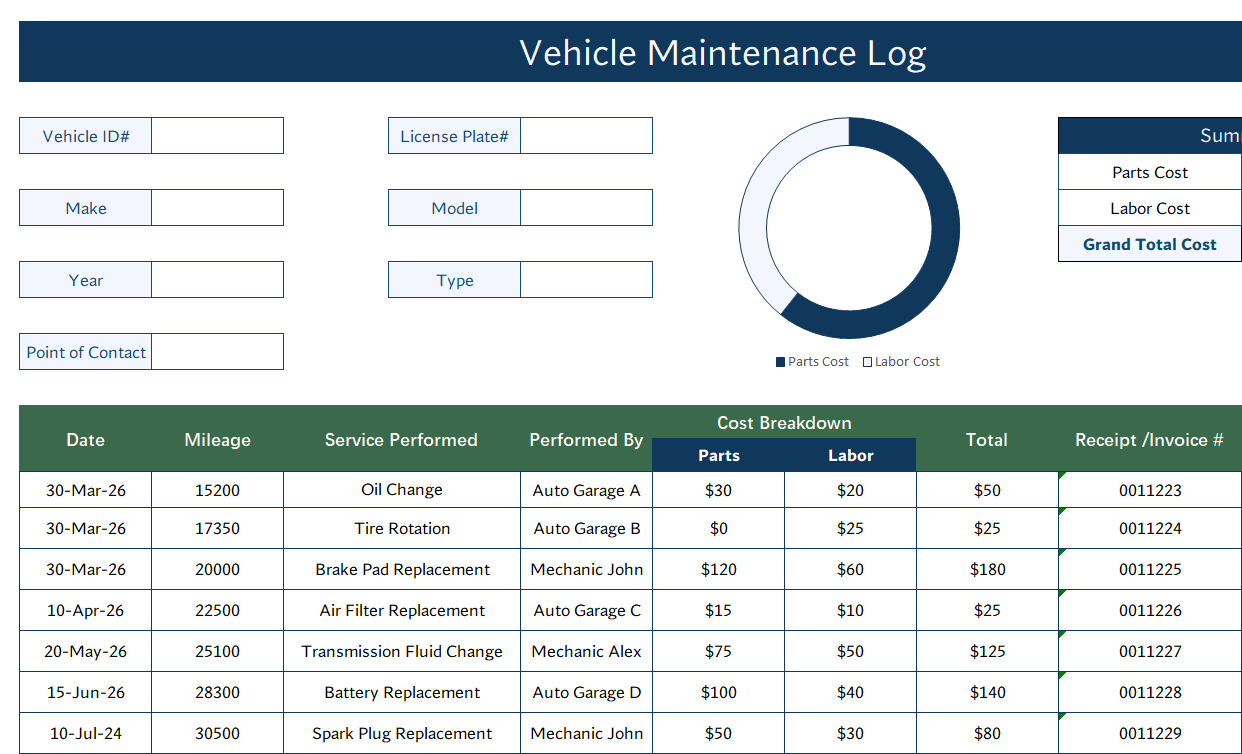Click the $140 total cell
The height and width of the screenshot is (754, 1242).
click(x=987, y=692)
